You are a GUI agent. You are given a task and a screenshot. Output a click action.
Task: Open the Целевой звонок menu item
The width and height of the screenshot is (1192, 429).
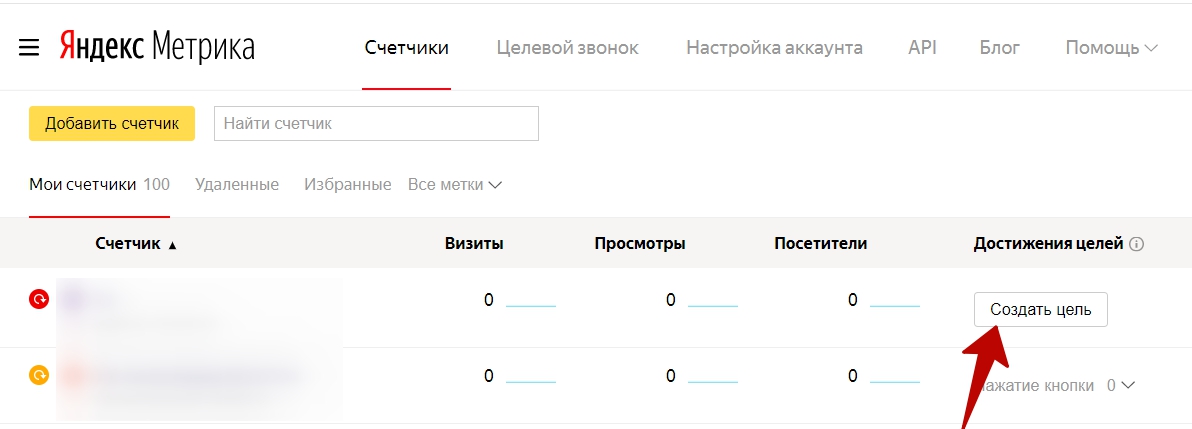[567, 48]
